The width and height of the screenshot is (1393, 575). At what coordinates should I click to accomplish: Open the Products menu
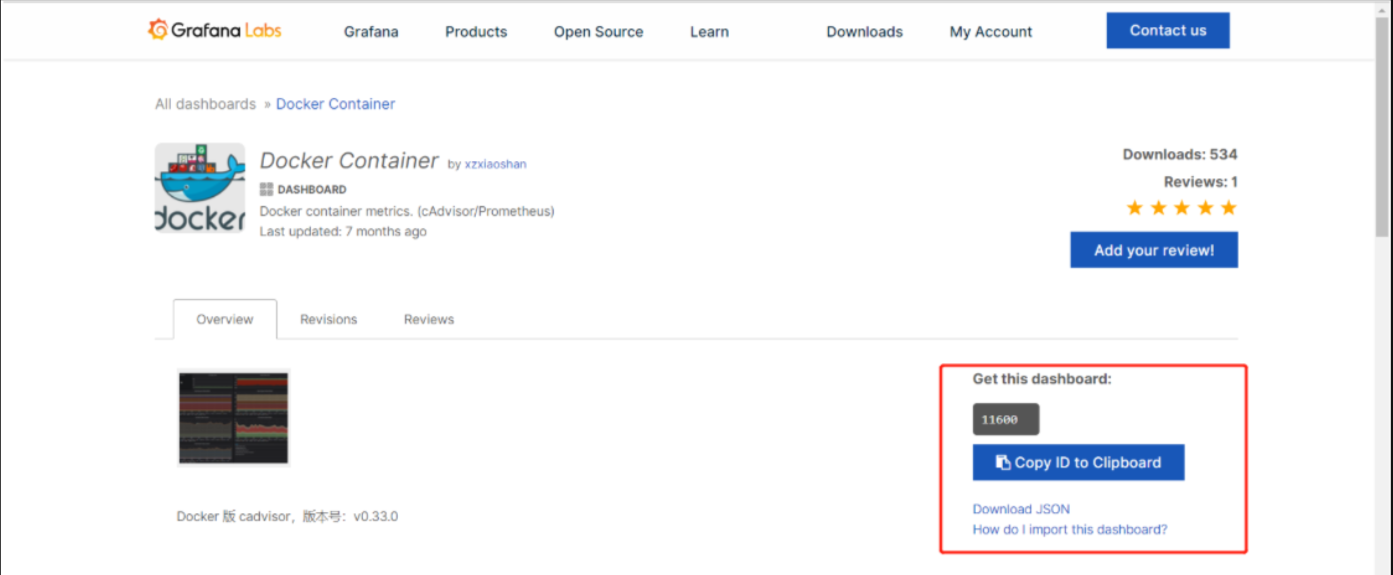coord(476,32)
